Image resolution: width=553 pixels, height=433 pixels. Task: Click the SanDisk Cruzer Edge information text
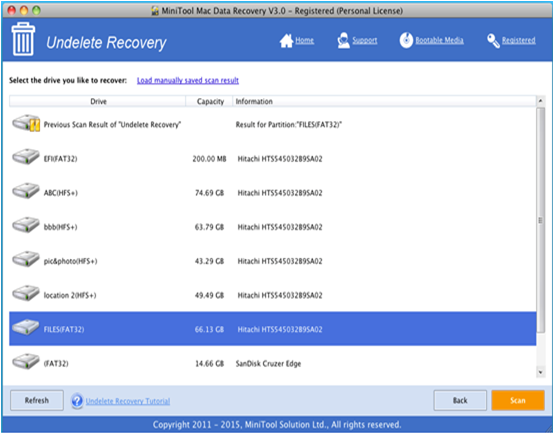point(268,364)
